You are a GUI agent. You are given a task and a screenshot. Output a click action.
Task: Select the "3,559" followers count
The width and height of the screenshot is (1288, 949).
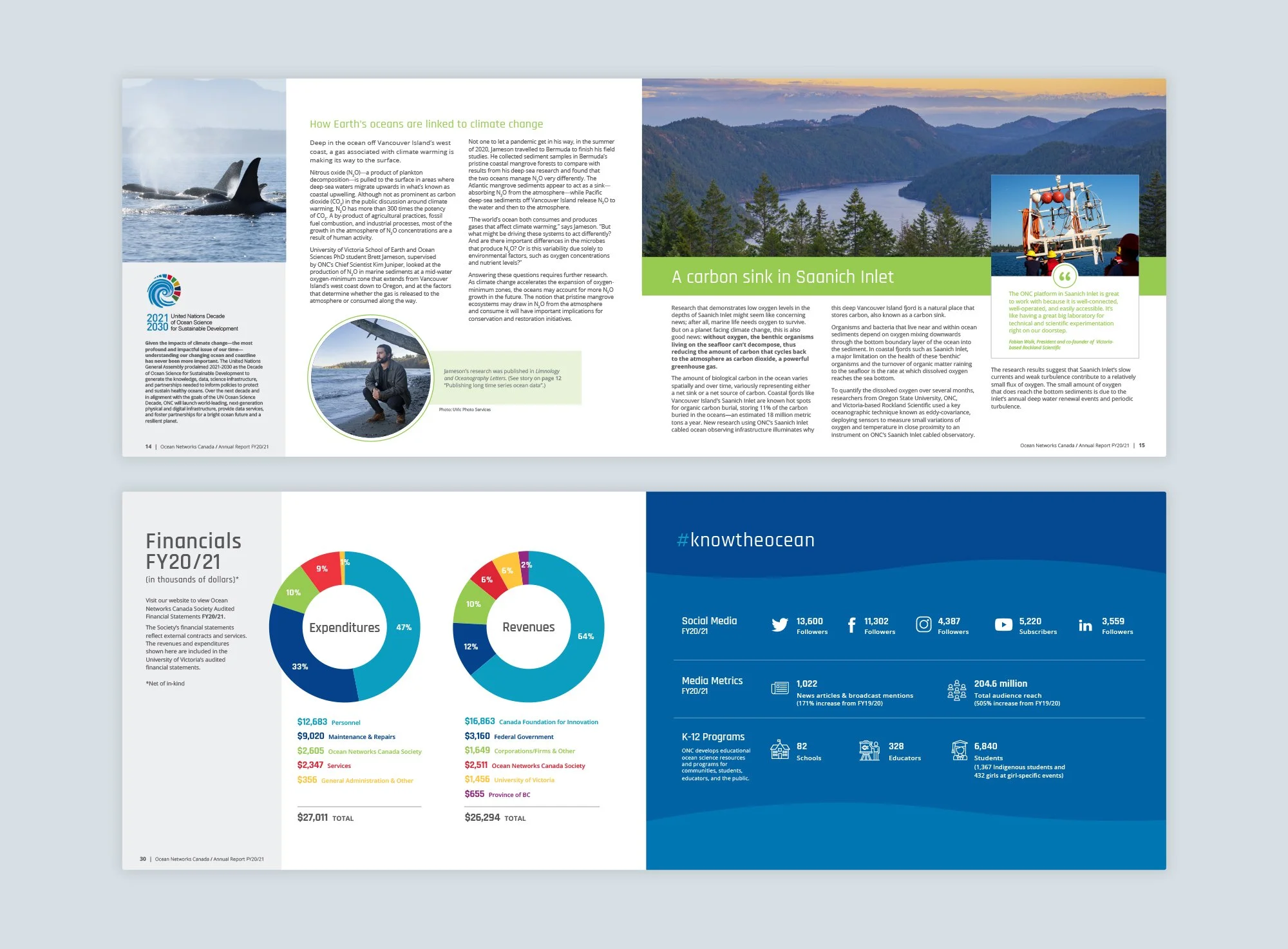tap(1113, 621)
